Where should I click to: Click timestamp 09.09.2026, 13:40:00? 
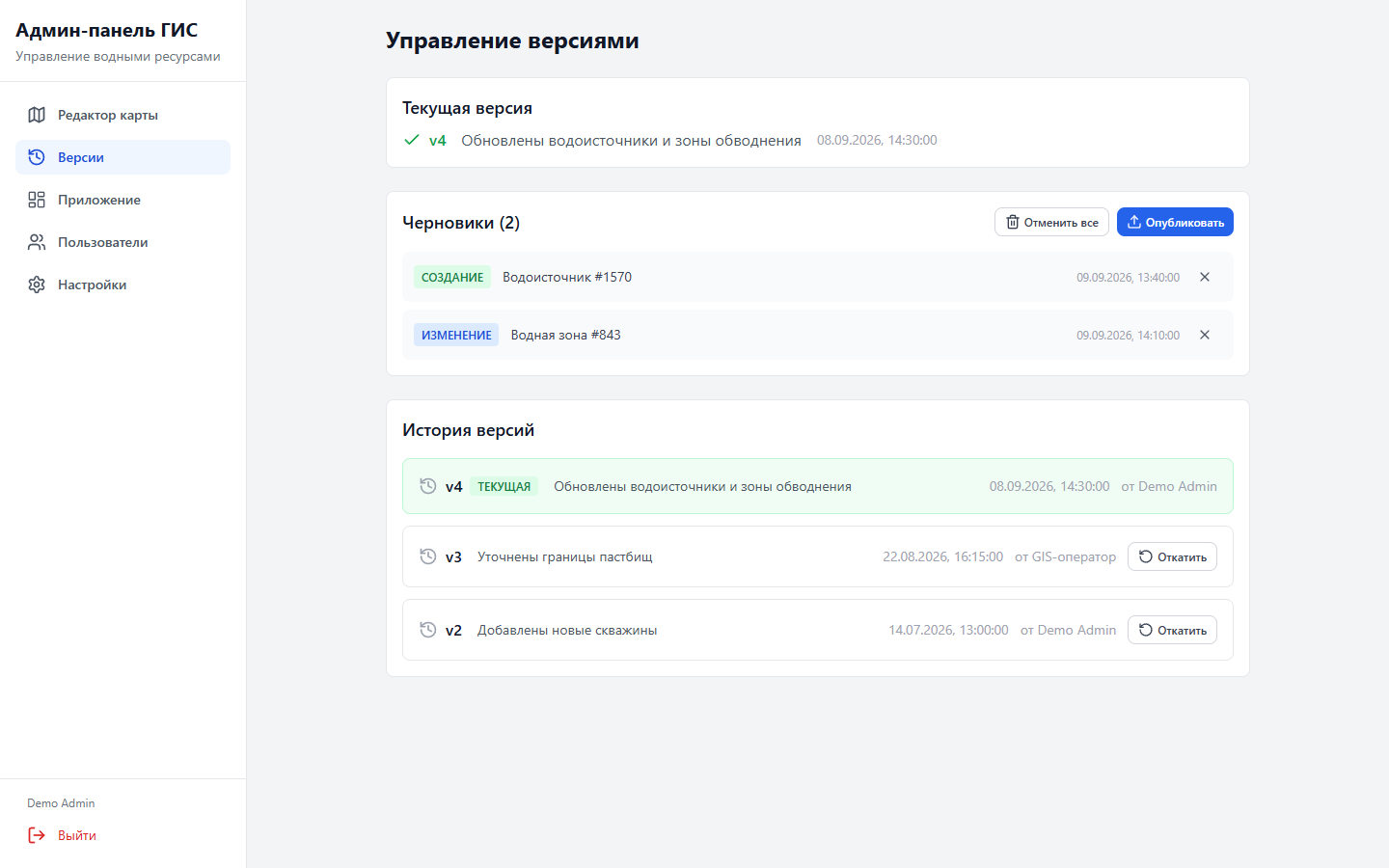[1128, 278]
